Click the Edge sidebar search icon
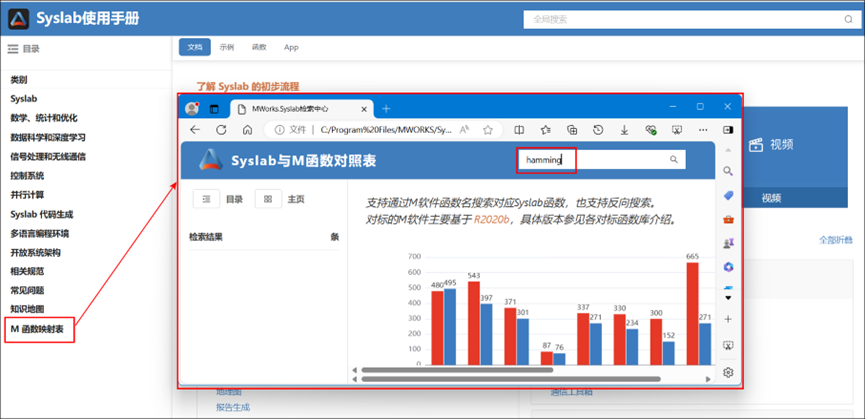 click(x=728, y=171)
